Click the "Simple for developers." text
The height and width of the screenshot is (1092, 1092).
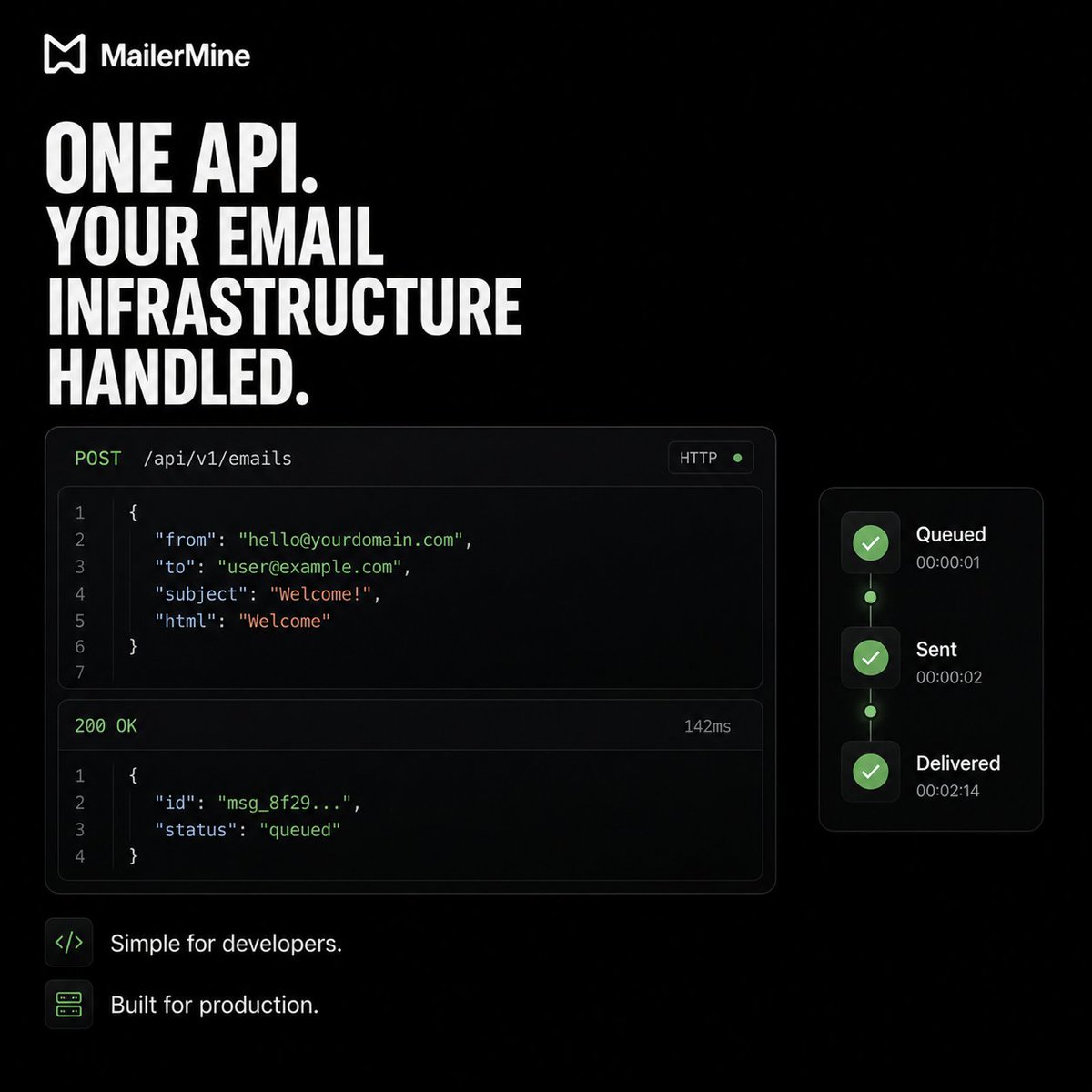click(227, 944)
